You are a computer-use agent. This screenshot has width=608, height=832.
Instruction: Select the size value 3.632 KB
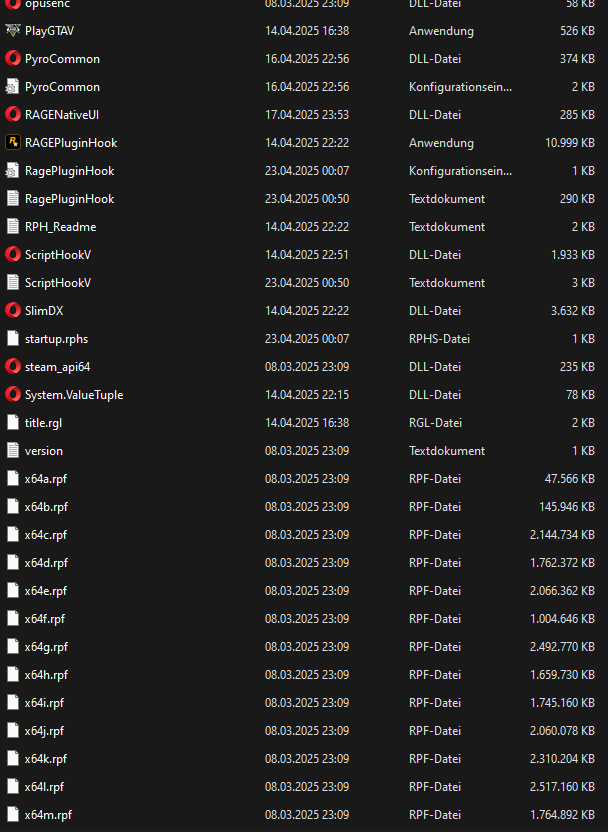(x=572, y=311)
